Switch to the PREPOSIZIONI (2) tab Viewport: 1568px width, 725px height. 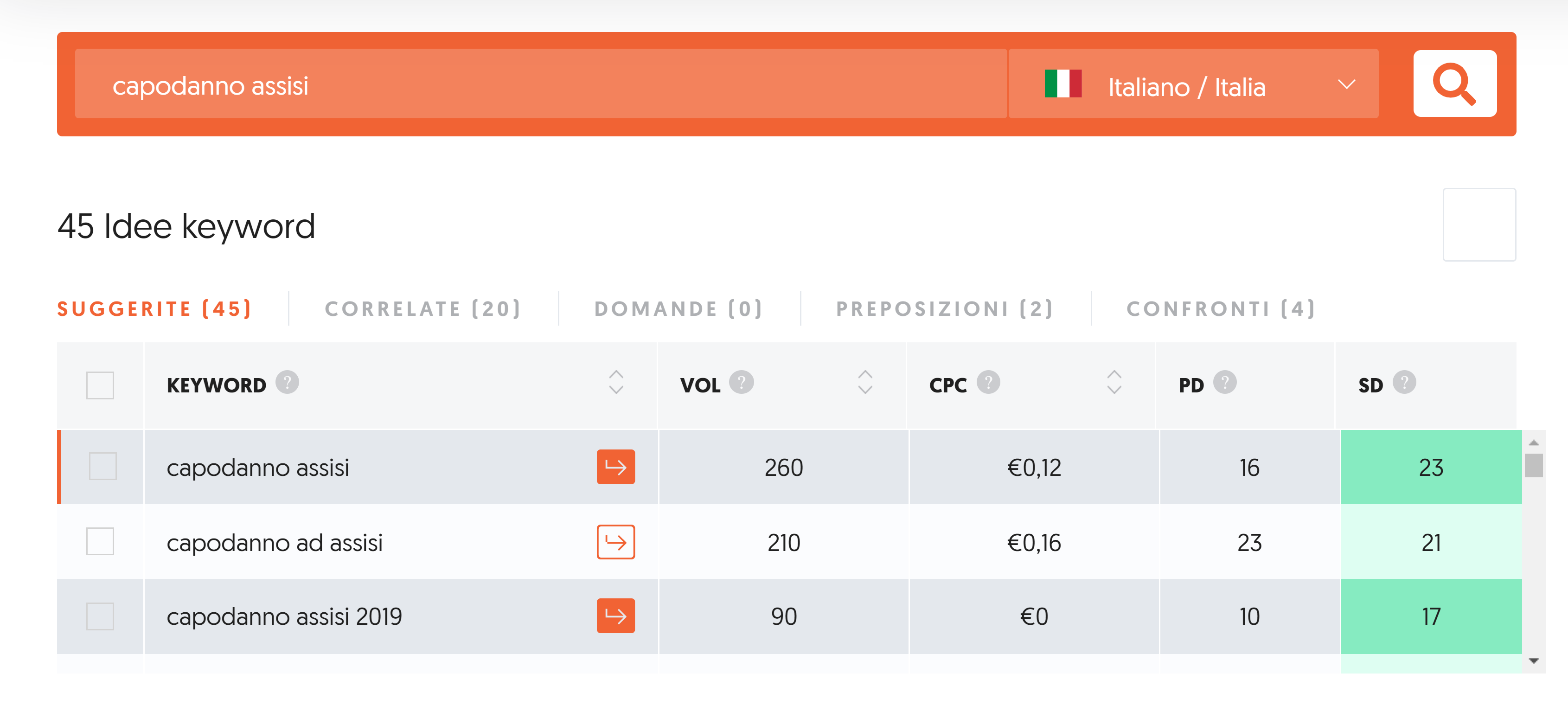coord(945,309)
